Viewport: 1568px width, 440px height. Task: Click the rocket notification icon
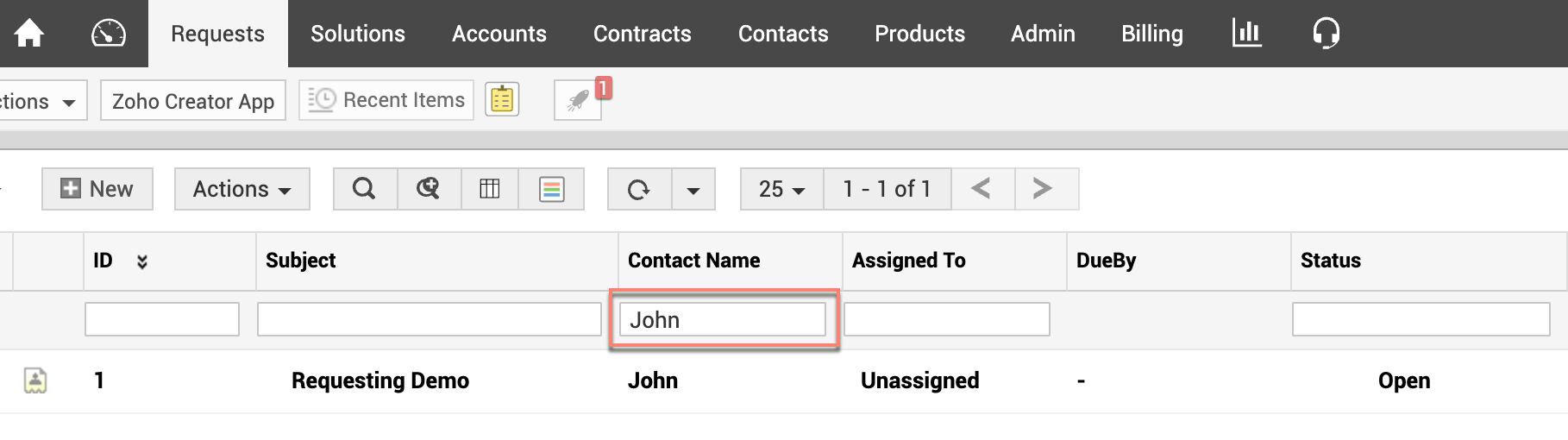pos(578,101)
